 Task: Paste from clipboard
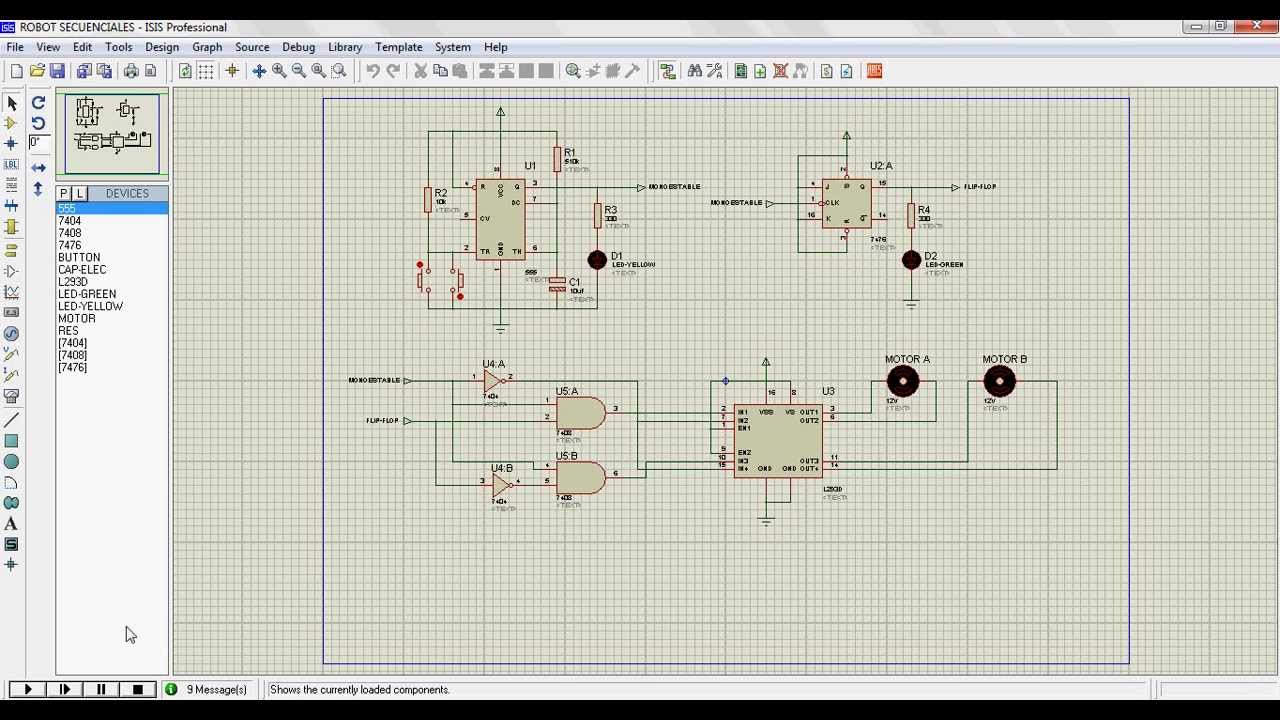tap(460, 71)
